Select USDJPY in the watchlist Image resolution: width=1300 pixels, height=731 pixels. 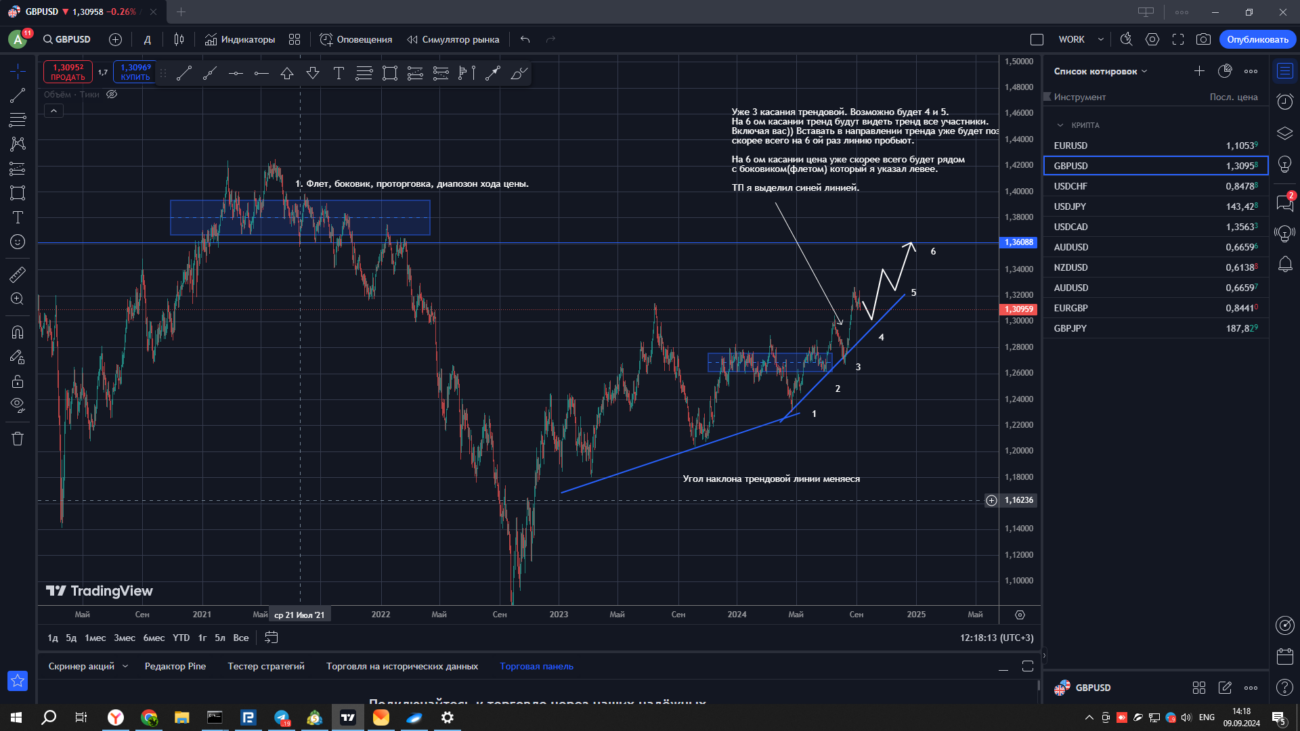pyautogui.click(x=1155, y=206)
